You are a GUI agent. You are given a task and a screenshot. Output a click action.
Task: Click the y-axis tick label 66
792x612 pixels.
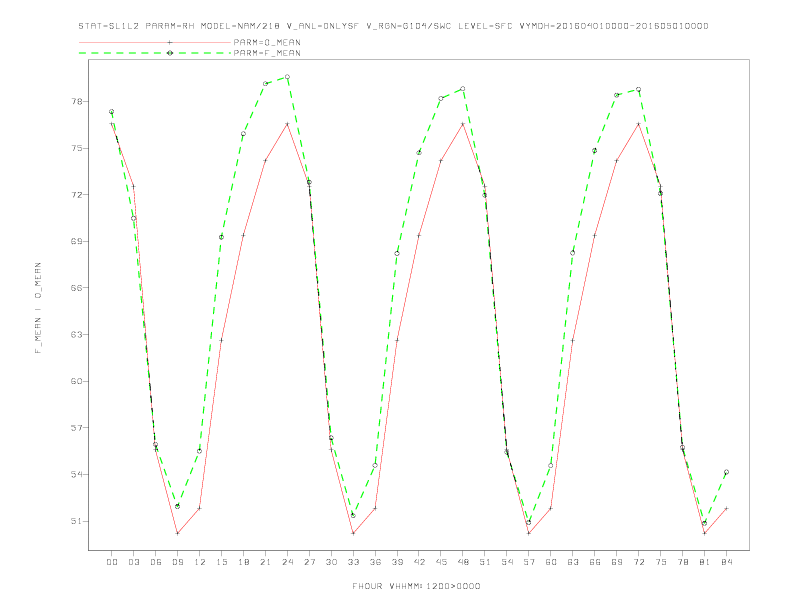(x=76, y=288)
